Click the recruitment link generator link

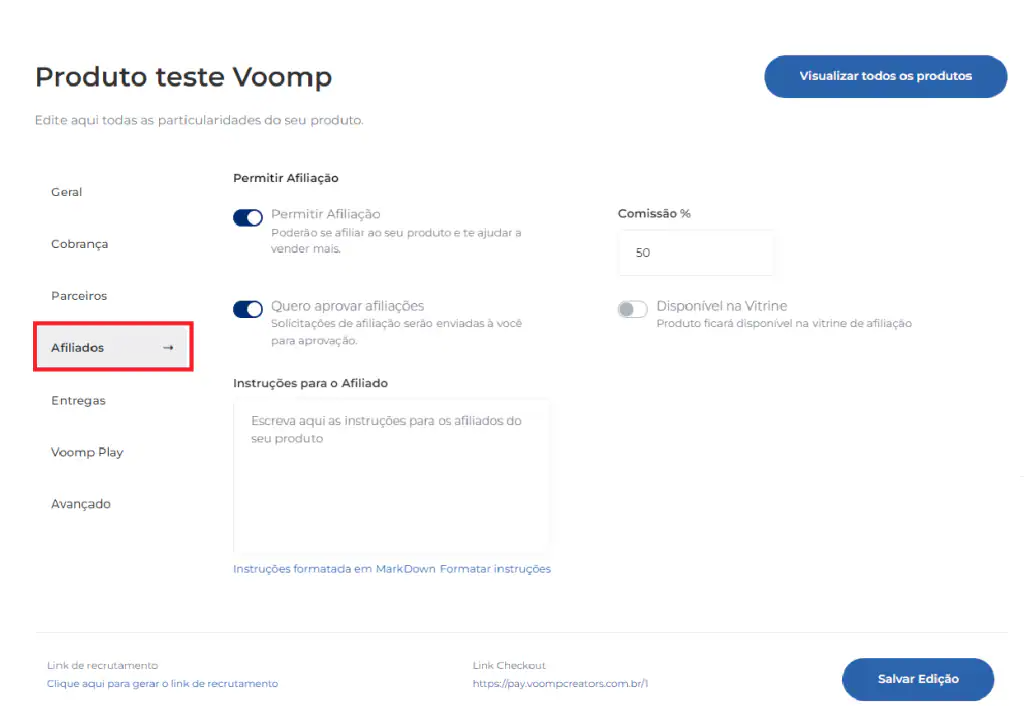pos(162,684)
